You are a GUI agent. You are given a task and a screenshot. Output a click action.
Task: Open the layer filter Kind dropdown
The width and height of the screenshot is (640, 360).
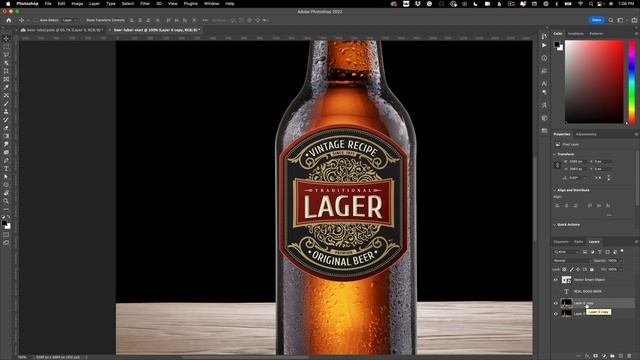566,252
